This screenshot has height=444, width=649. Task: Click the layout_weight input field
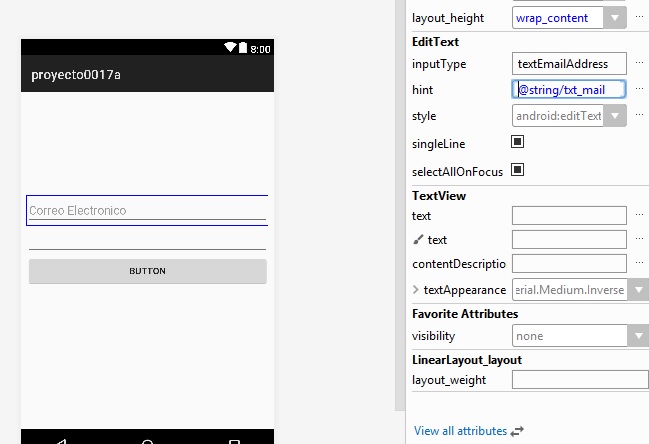(x=579, y=380)
